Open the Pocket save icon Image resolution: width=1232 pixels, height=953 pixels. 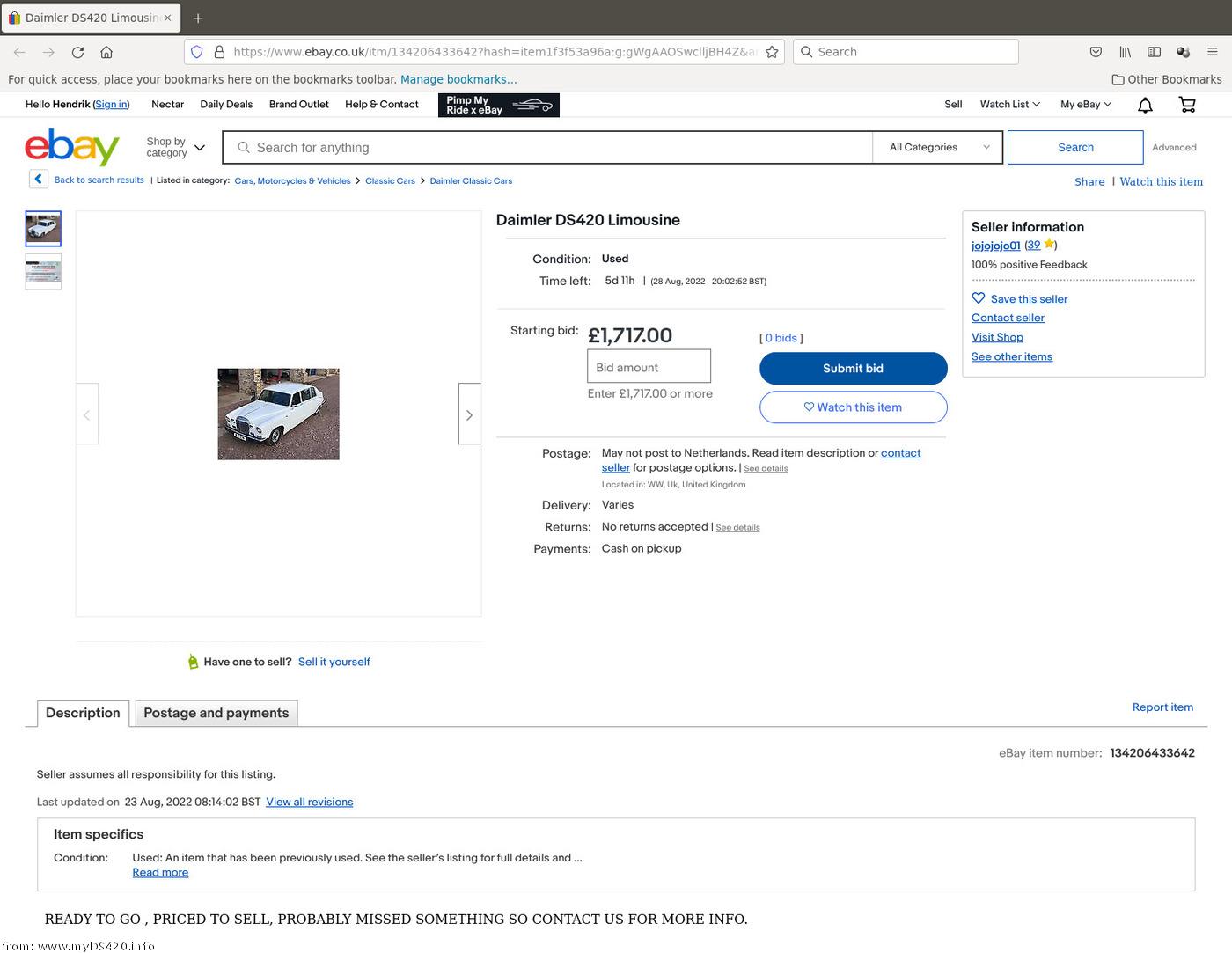1096,52
